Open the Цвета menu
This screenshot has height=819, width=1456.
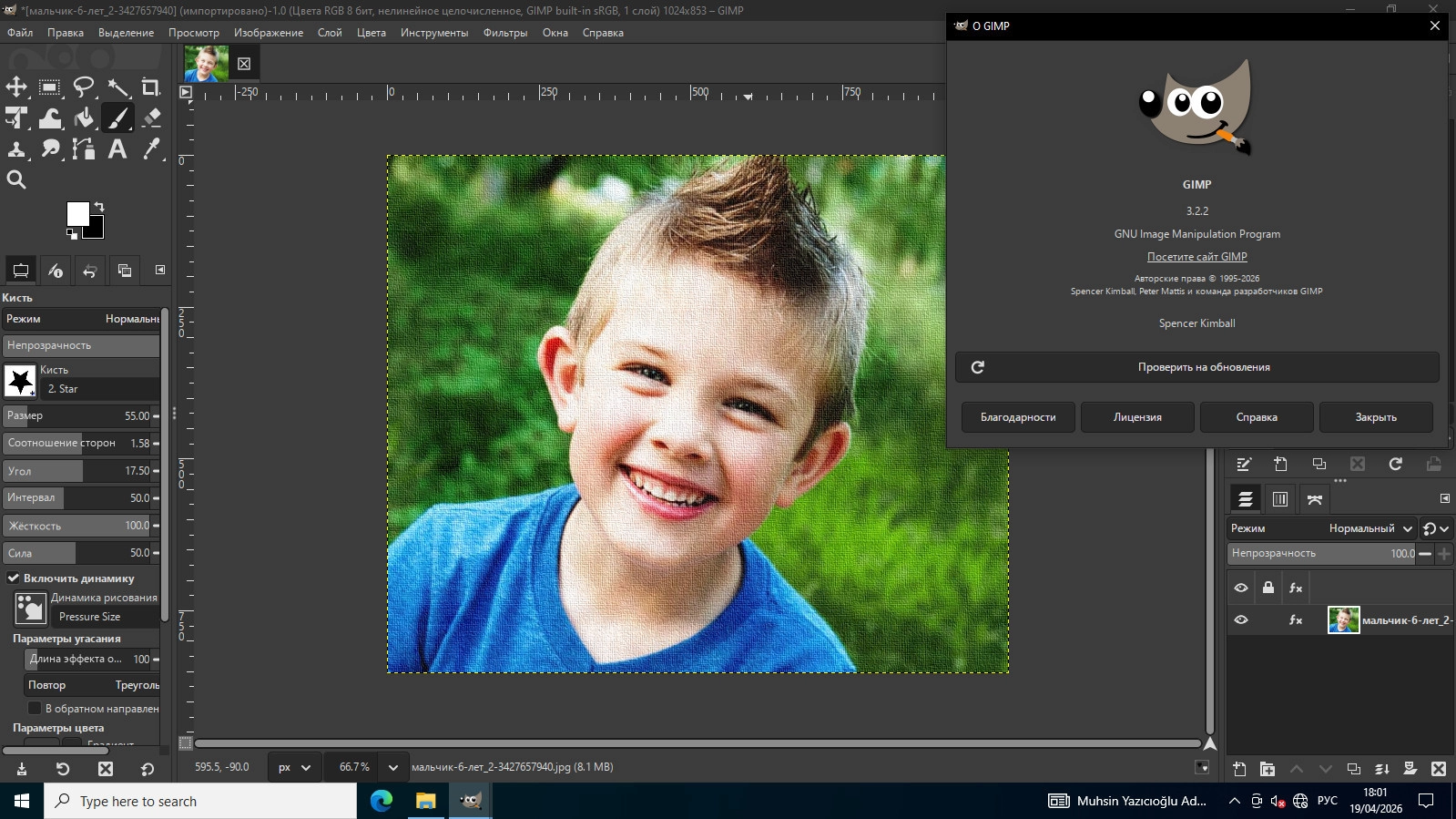coord(371,33)
